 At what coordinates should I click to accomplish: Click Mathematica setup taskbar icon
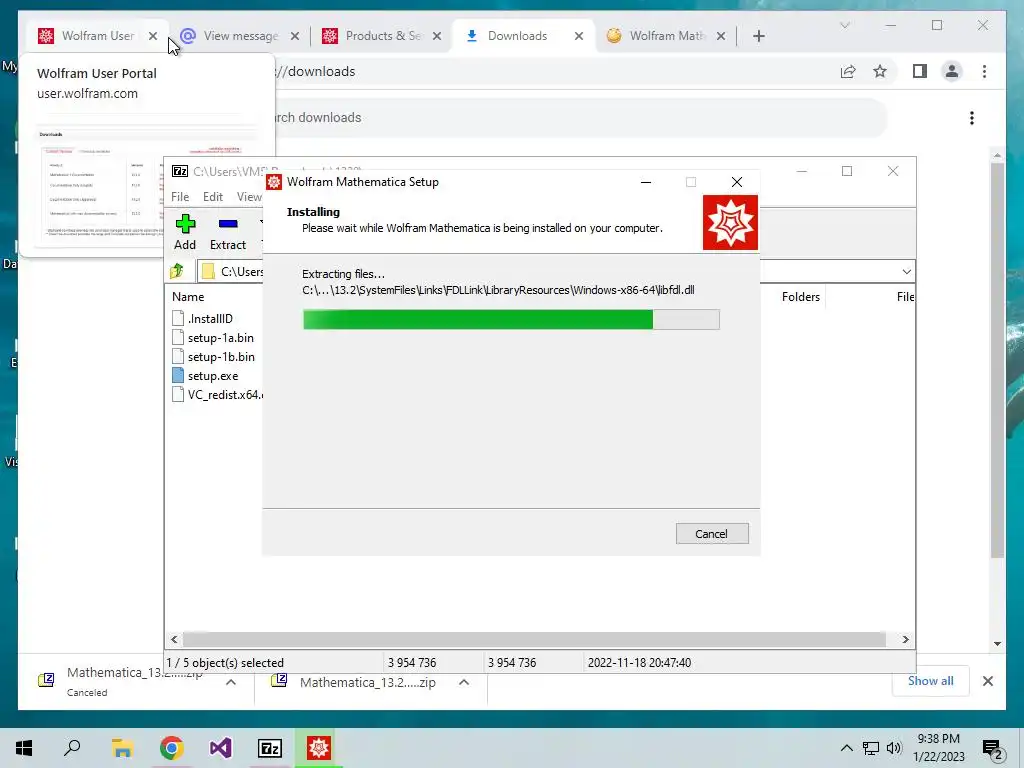319,748
